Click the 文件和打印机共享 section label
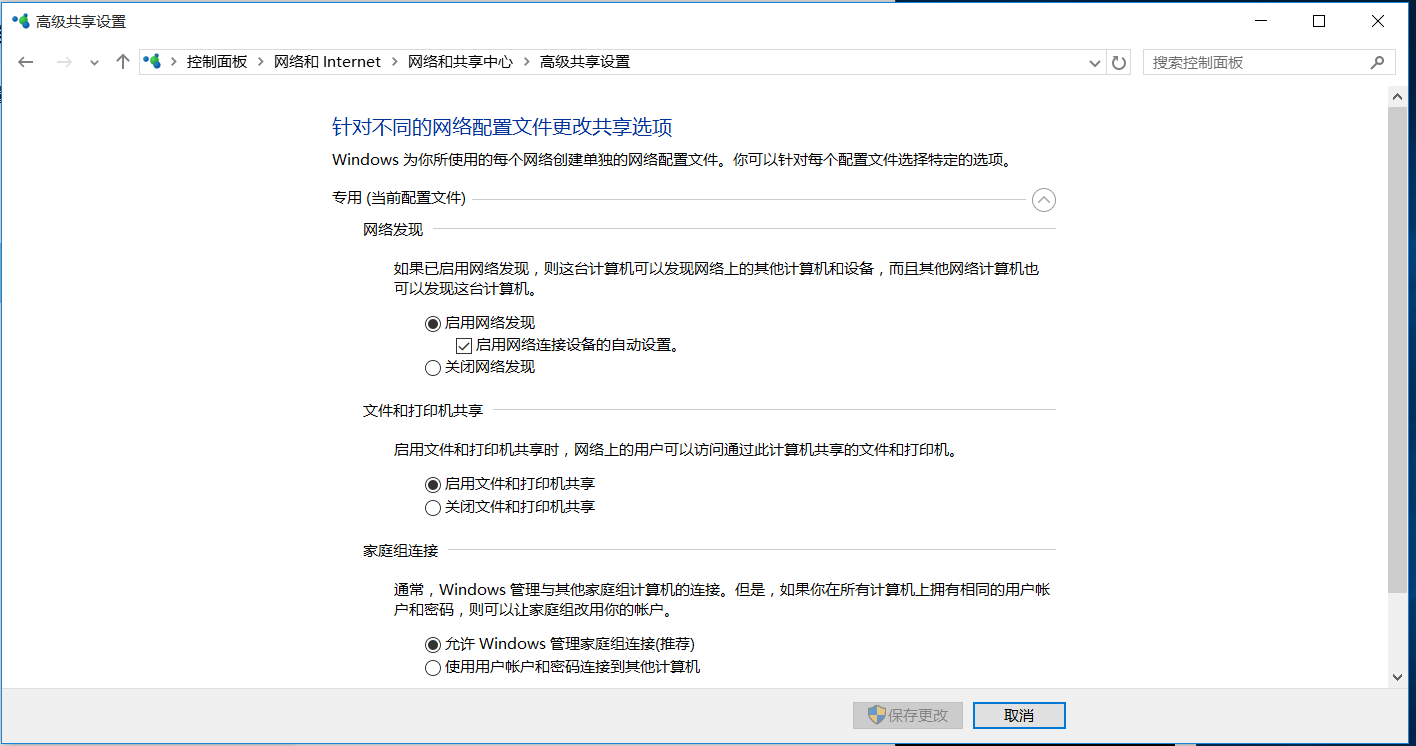The image size is (1416, 746). [x=423, y=410]
